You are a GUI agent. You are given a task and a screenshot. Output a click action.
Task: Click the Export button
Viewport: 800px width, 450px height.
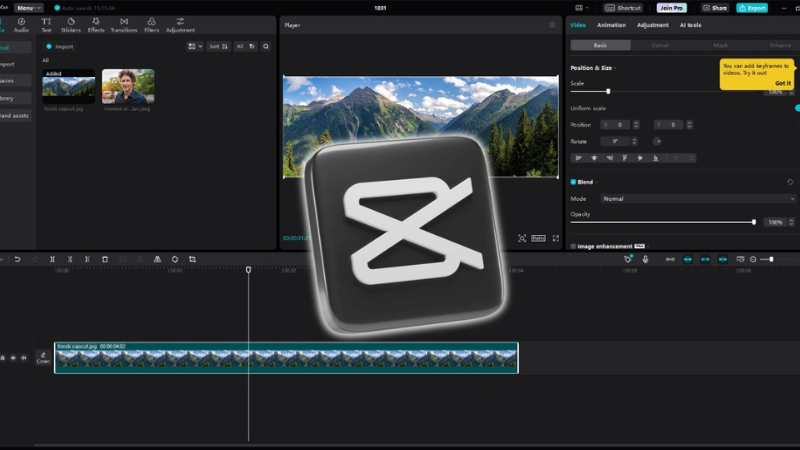point(752,8)
